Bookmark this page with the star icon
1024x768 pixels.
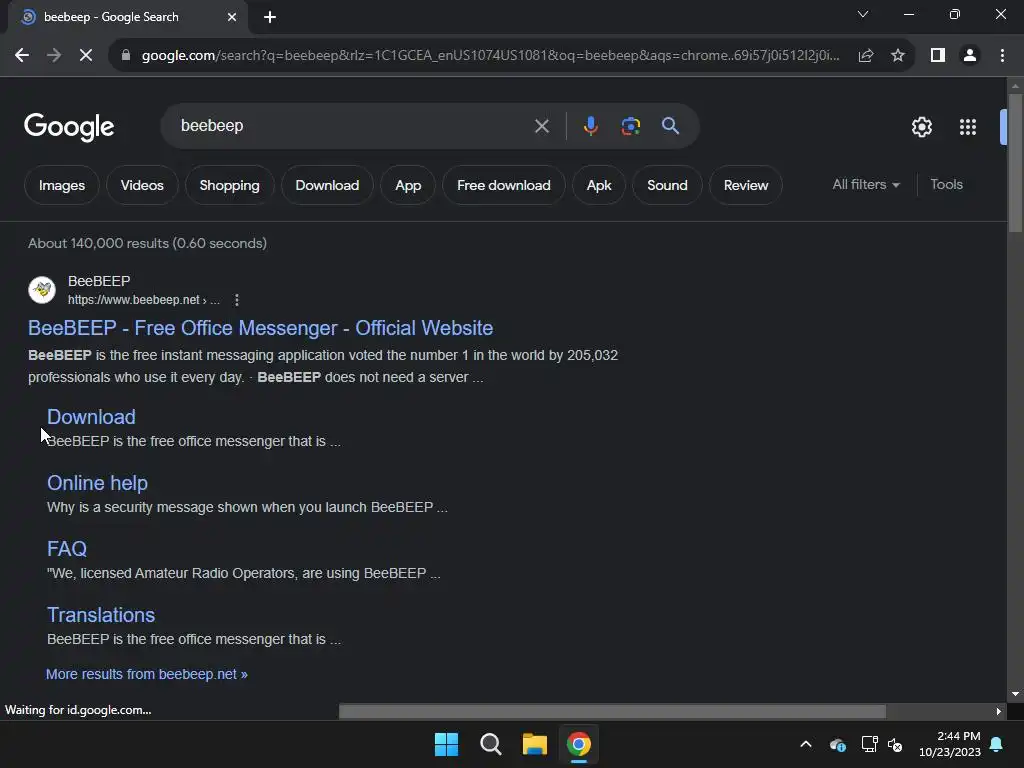tap(898, 56)
